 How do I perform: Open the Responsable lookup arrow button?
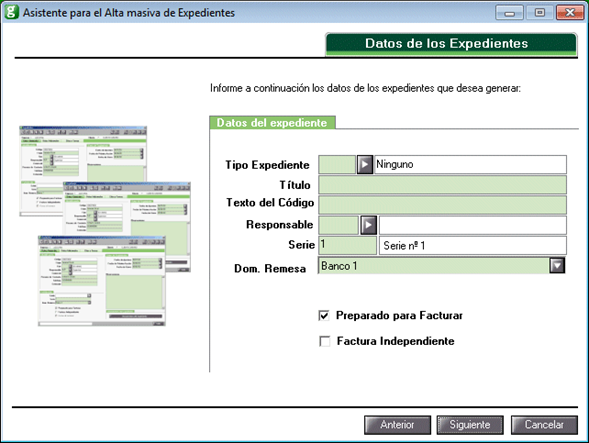click(369, 225)
